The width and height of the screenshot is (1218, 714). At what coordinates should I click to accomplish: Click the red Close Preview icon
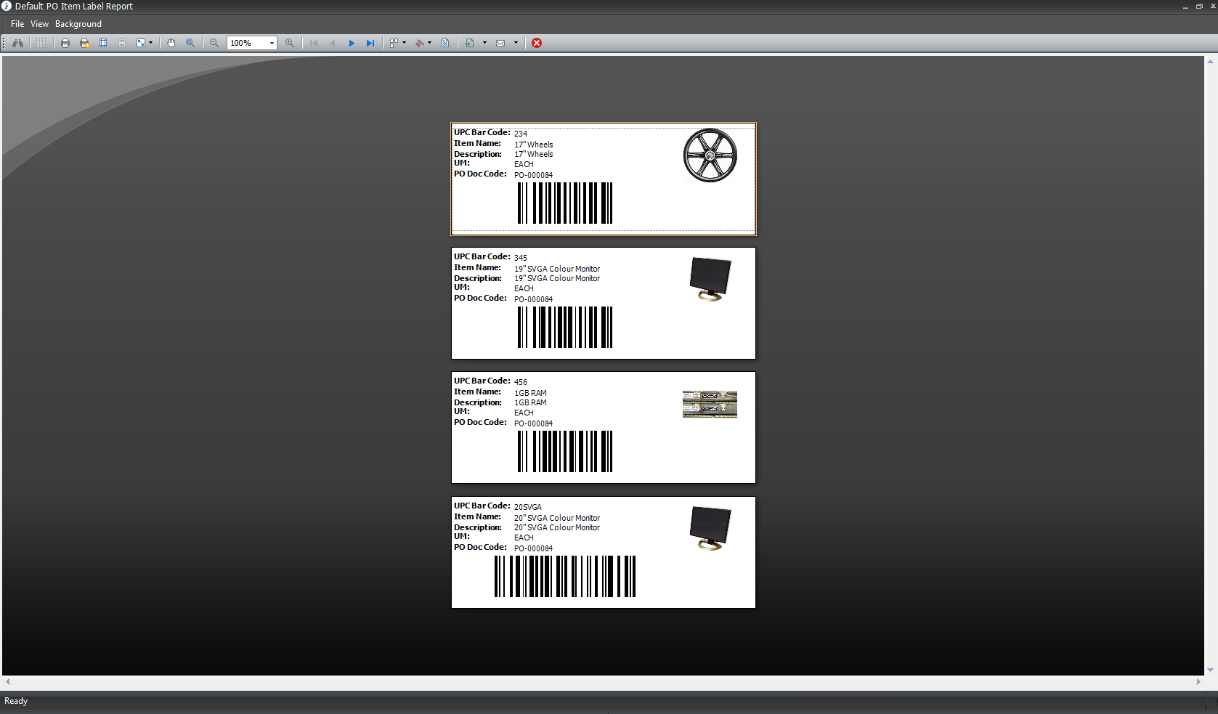(x=537, y=43)
